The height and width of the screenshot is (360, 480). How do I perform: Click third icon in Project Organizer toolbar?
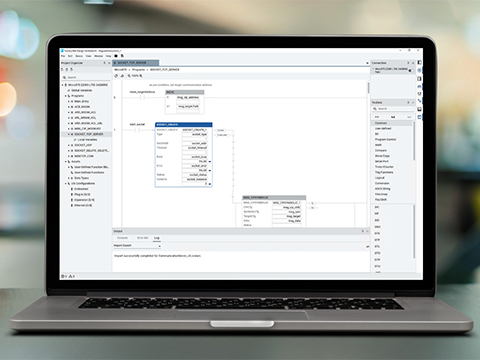click(72, 70)
